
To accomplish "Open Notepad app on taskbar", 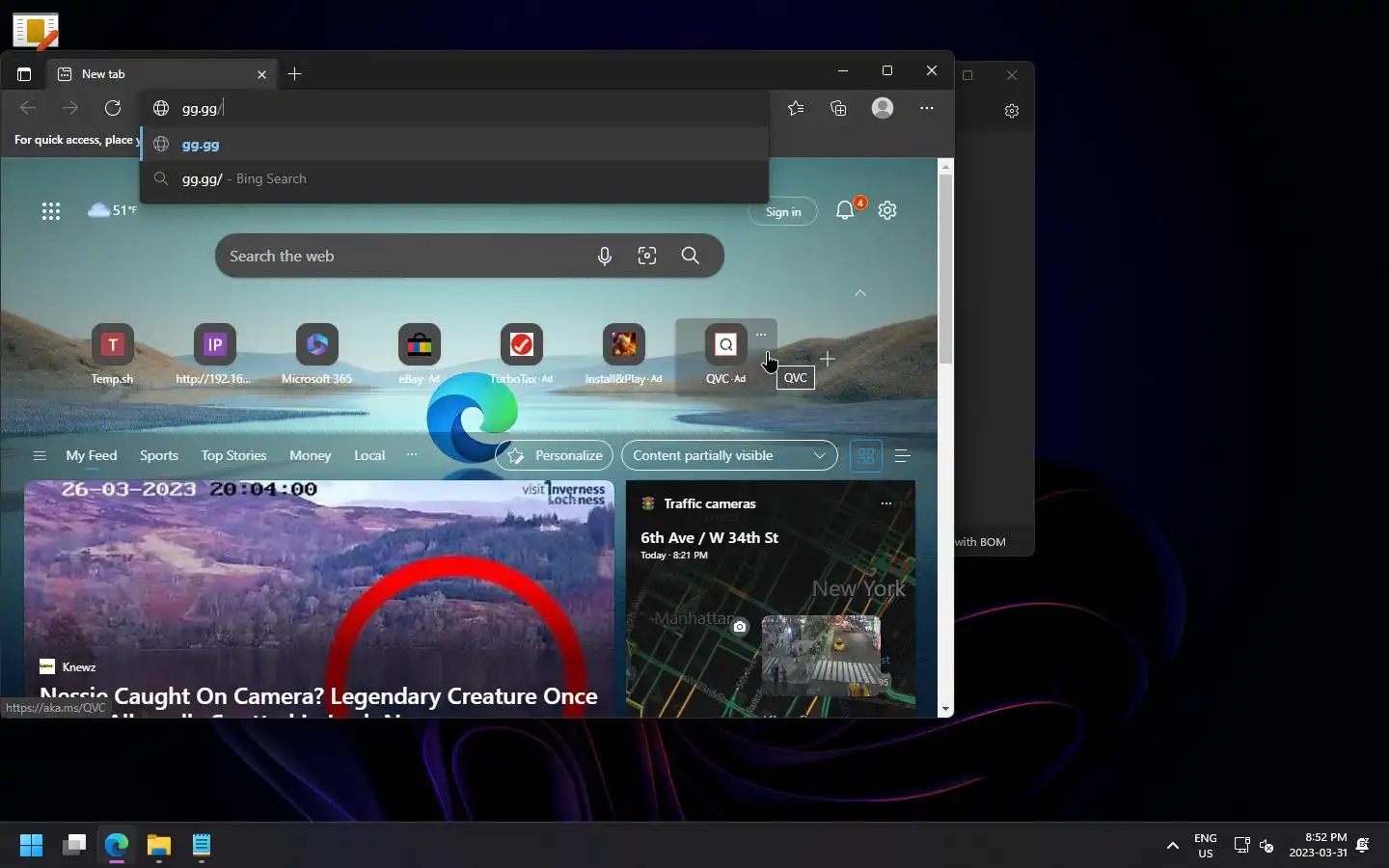I will 202,846.
